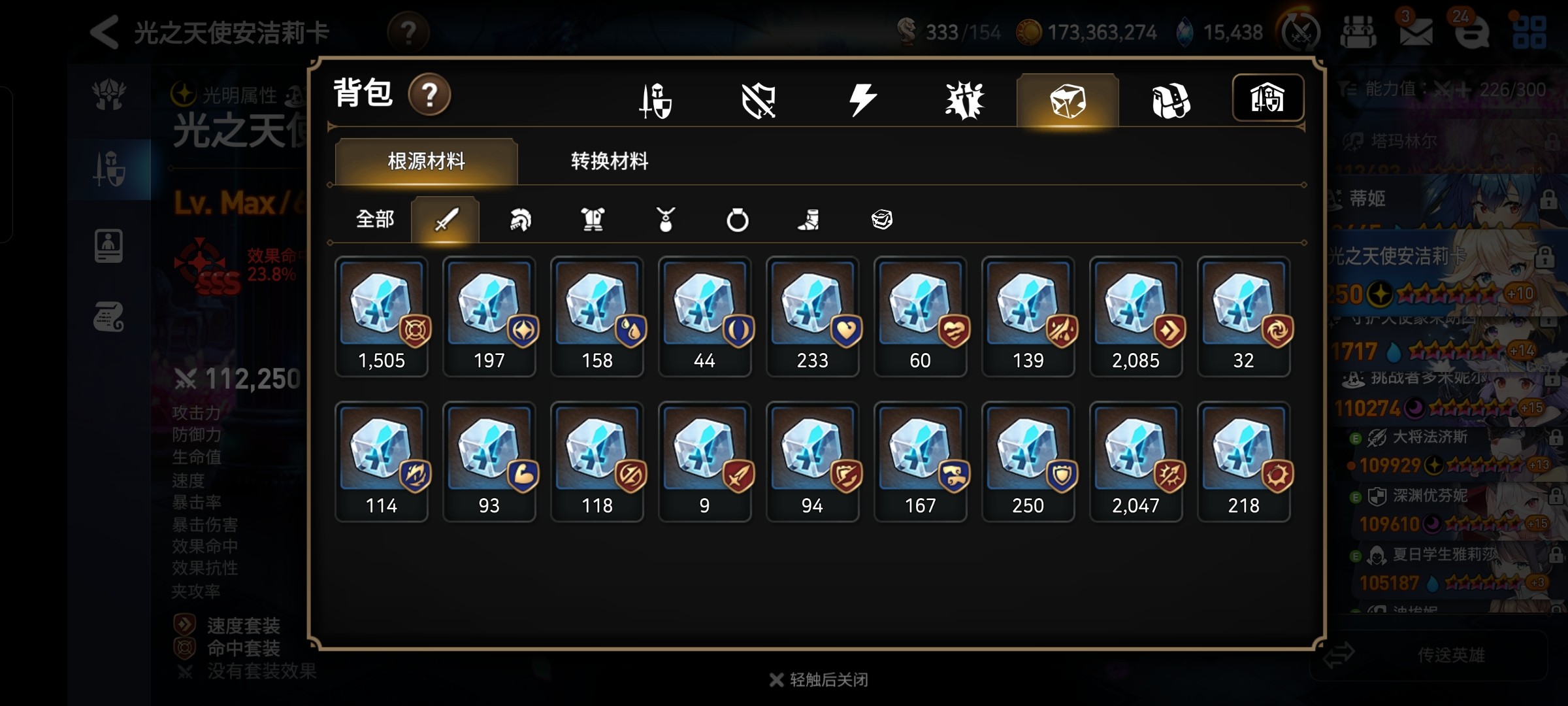The width and height of the screenshot is (1568, 706).
Task: Select the material with quantity 2,047
Action: [x=1136, y=462]
